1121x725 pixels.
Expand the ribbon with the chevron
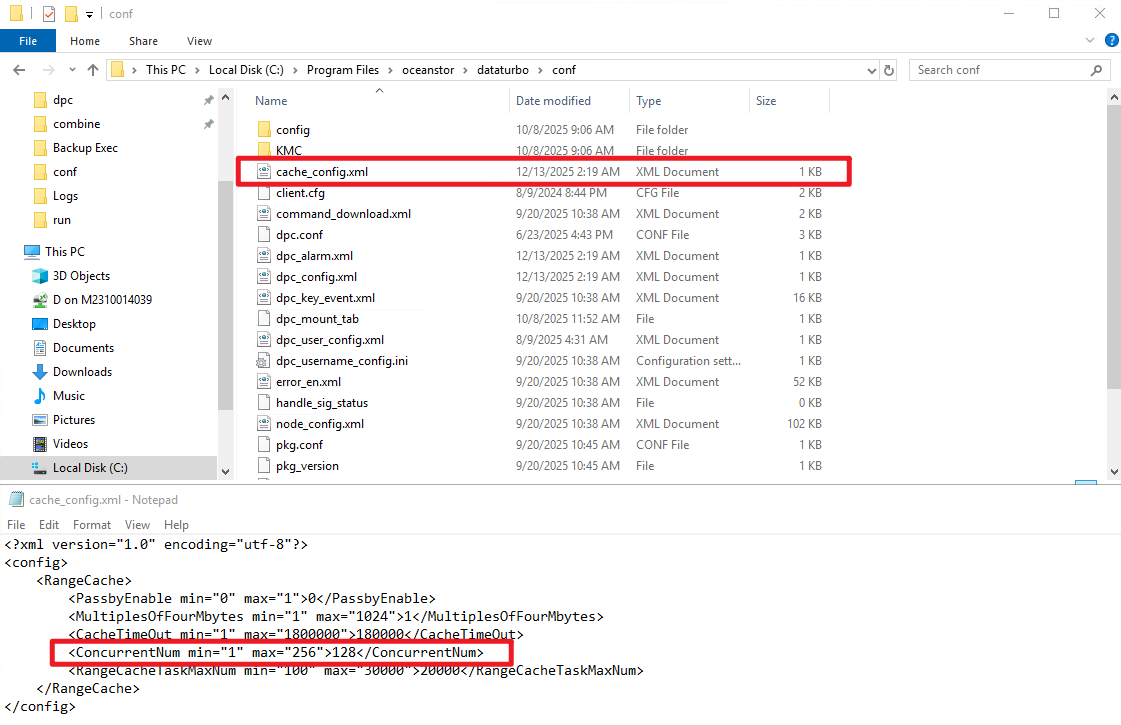pyautogui.click(x=1090, y=41)
